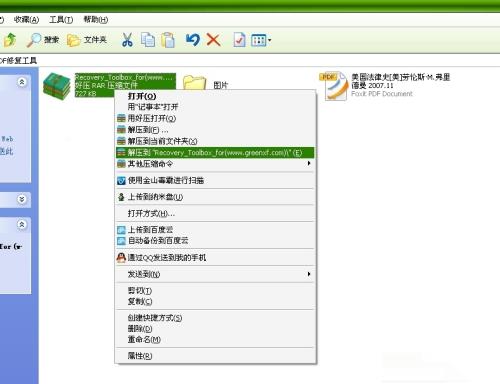The image size is (500, 384).
Task: Choose 使用金山毒霸进行扫描 entry
Action: (215, 180)
